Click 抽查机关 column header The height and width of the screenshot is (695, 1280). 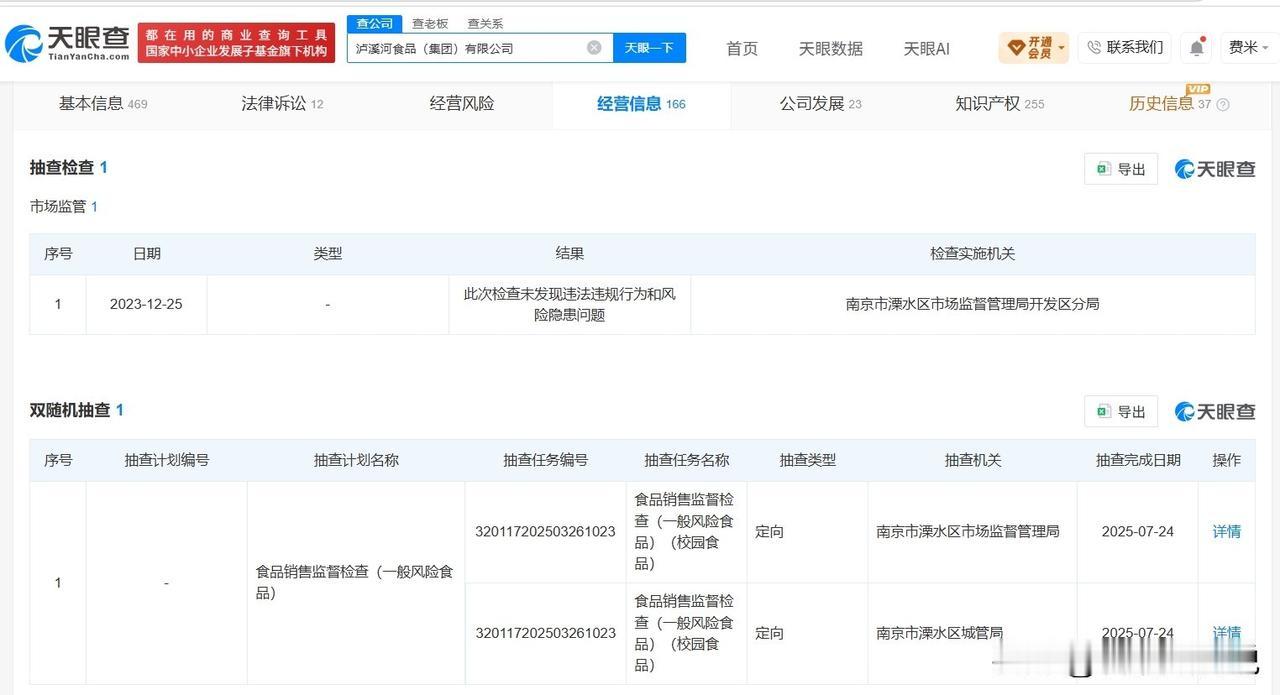pyautogui.click(x=972, y=460)
